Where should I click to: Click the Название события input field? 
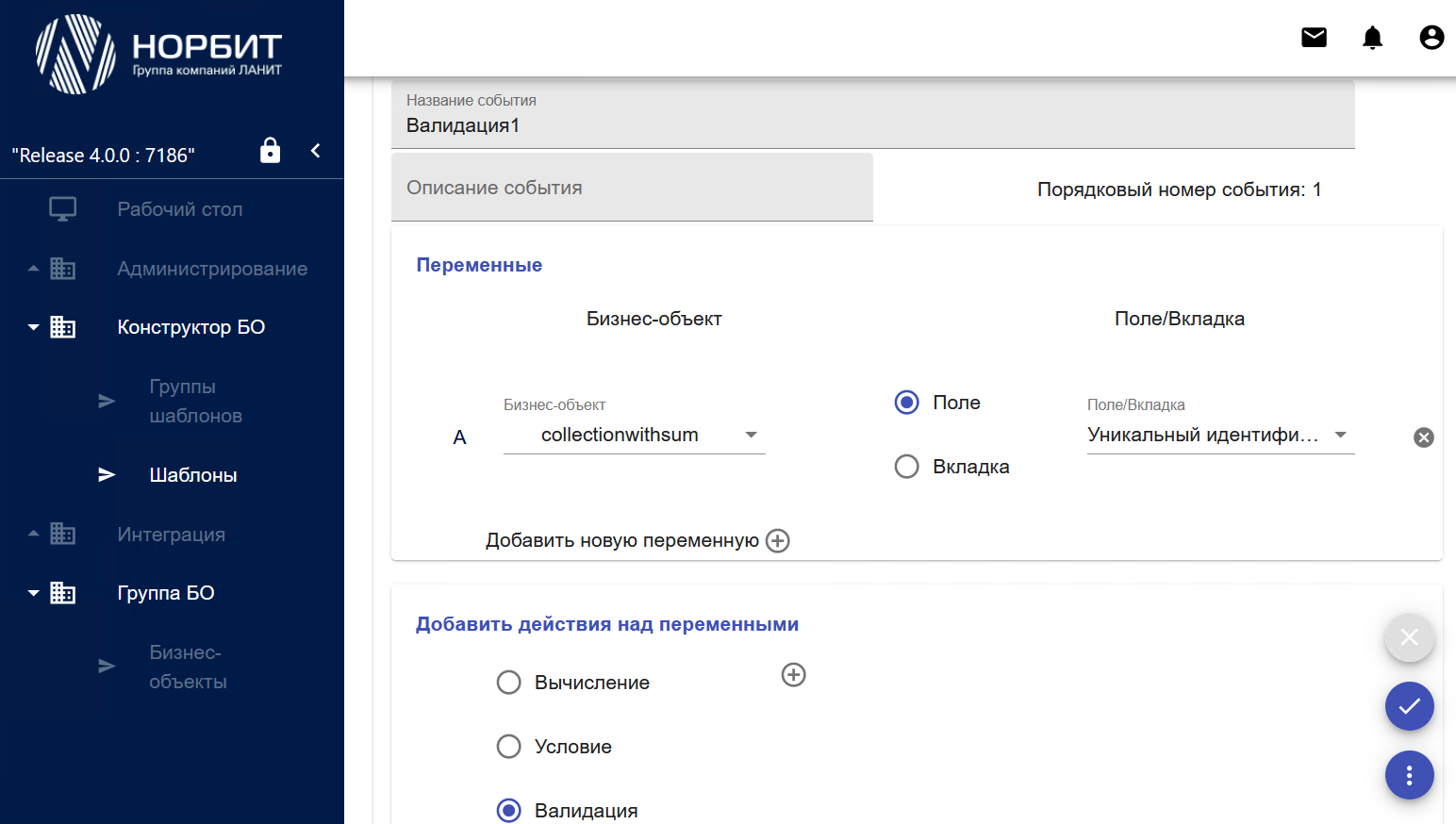point(873,115)
